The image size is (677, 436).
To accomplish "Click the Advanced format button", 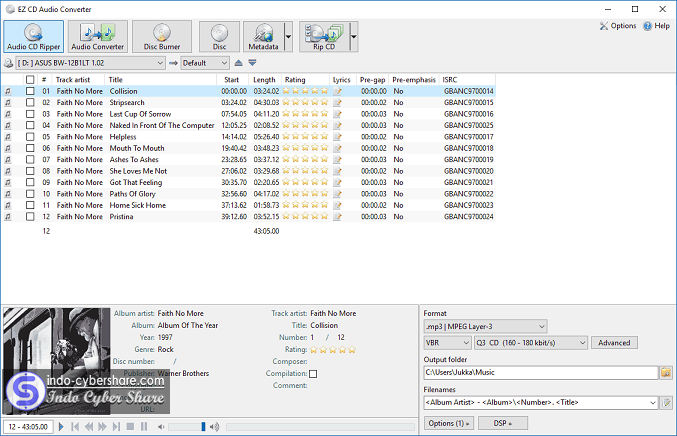I will tap(614, 343).
